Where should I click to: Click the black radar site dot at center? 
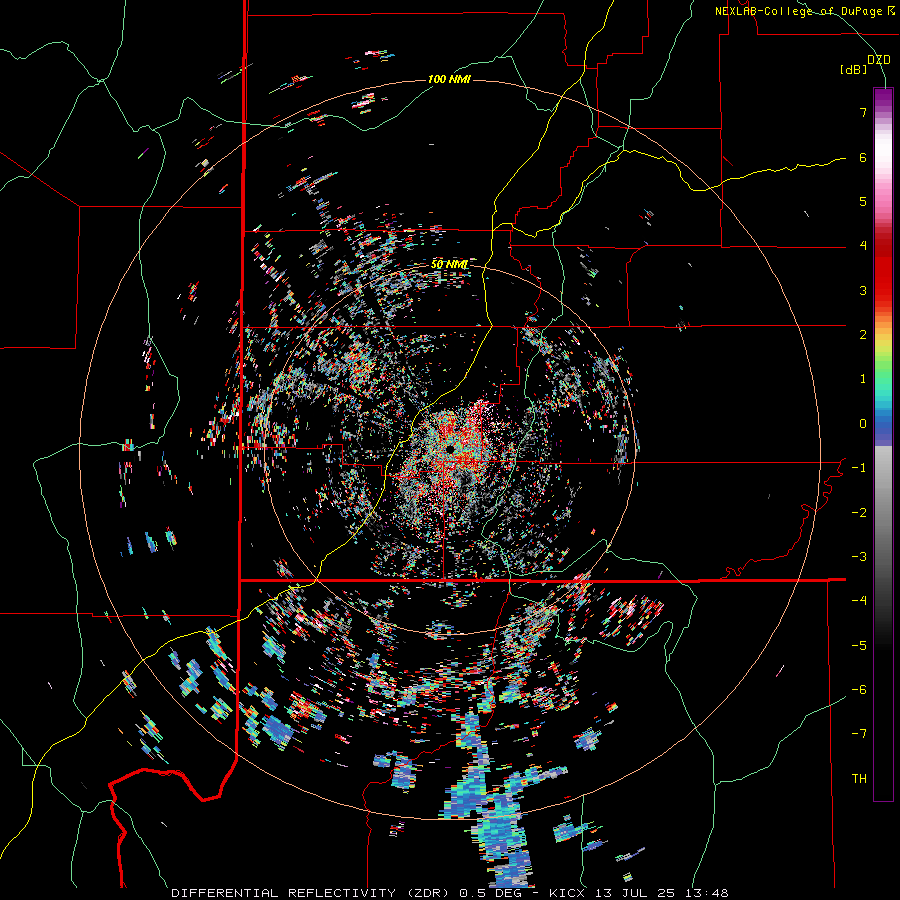[x=451, y=448]
